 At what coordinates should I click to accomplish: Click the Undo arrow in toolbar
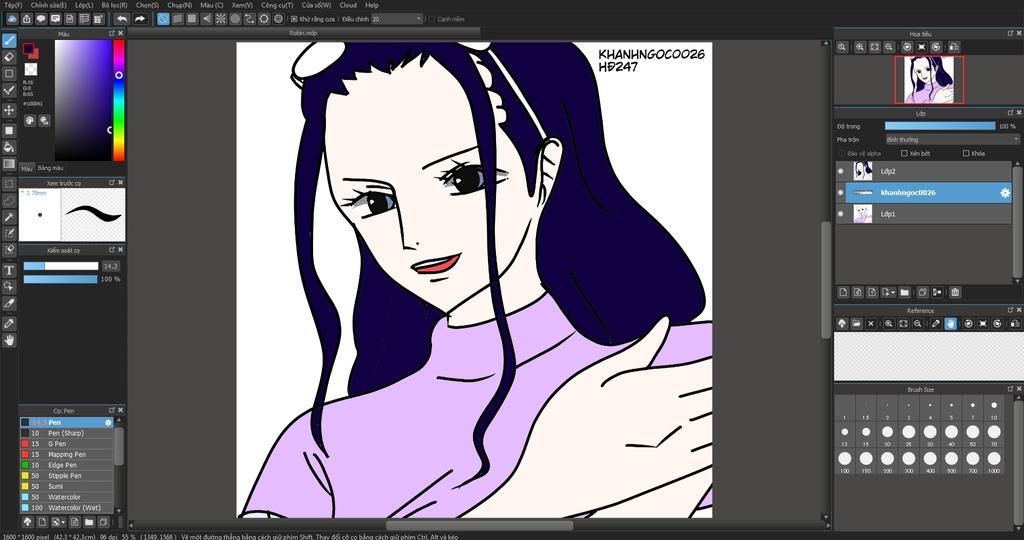click(x=121, y=19)
